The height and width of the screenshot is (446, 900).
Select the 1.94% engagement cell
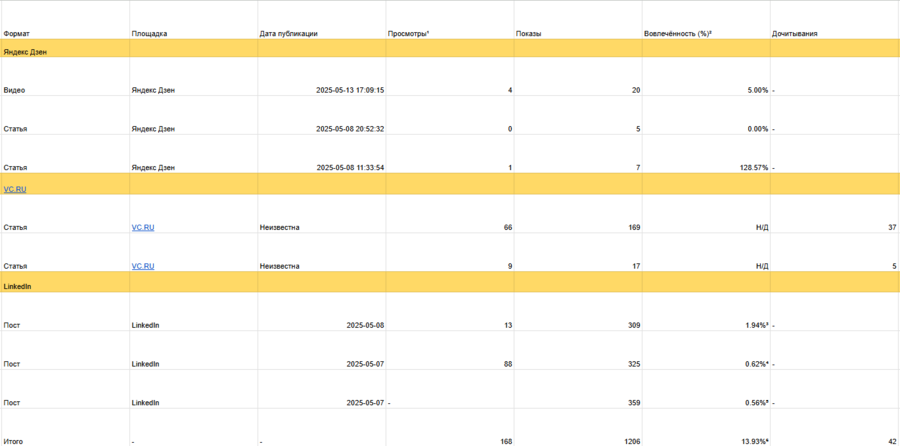[x=706, y=312]
